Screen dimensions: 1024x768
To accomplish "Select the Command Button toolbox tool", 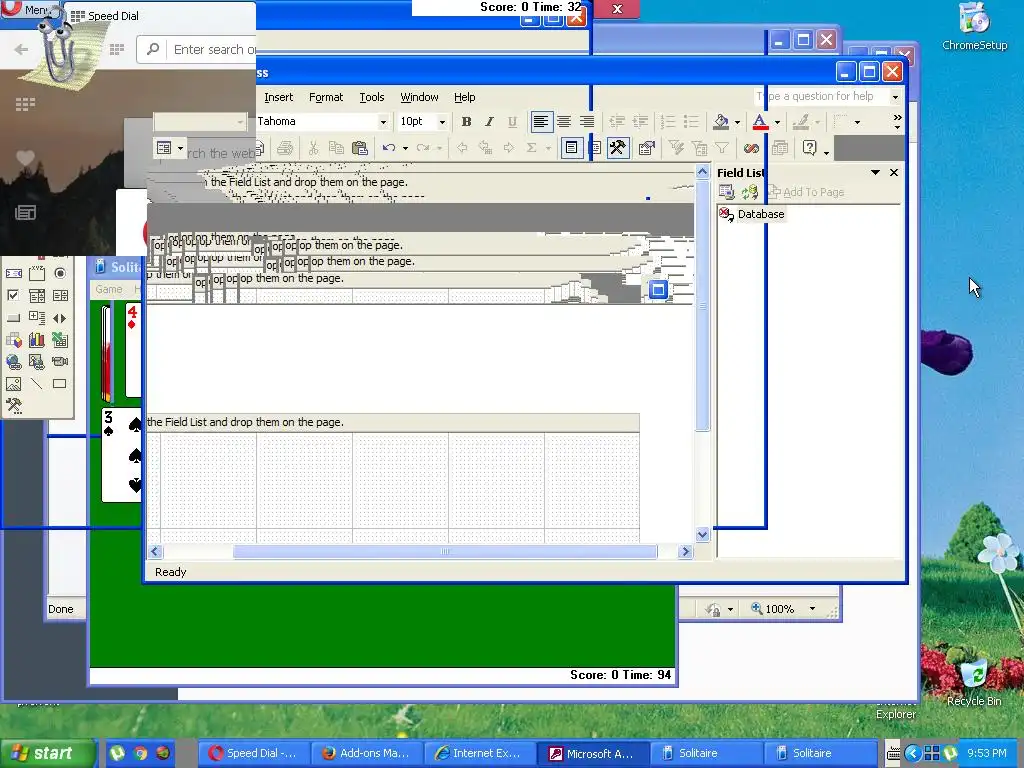I will (x=14, y=318).
